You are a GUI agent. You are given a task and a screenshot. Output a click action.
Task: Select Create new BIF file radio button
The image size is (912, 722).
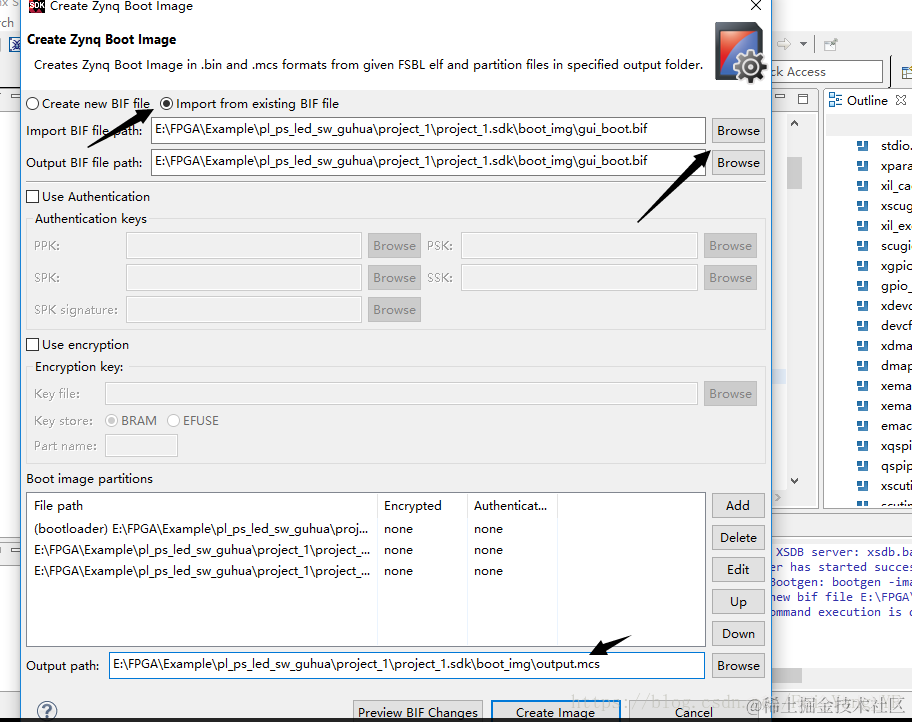point(33,104)
